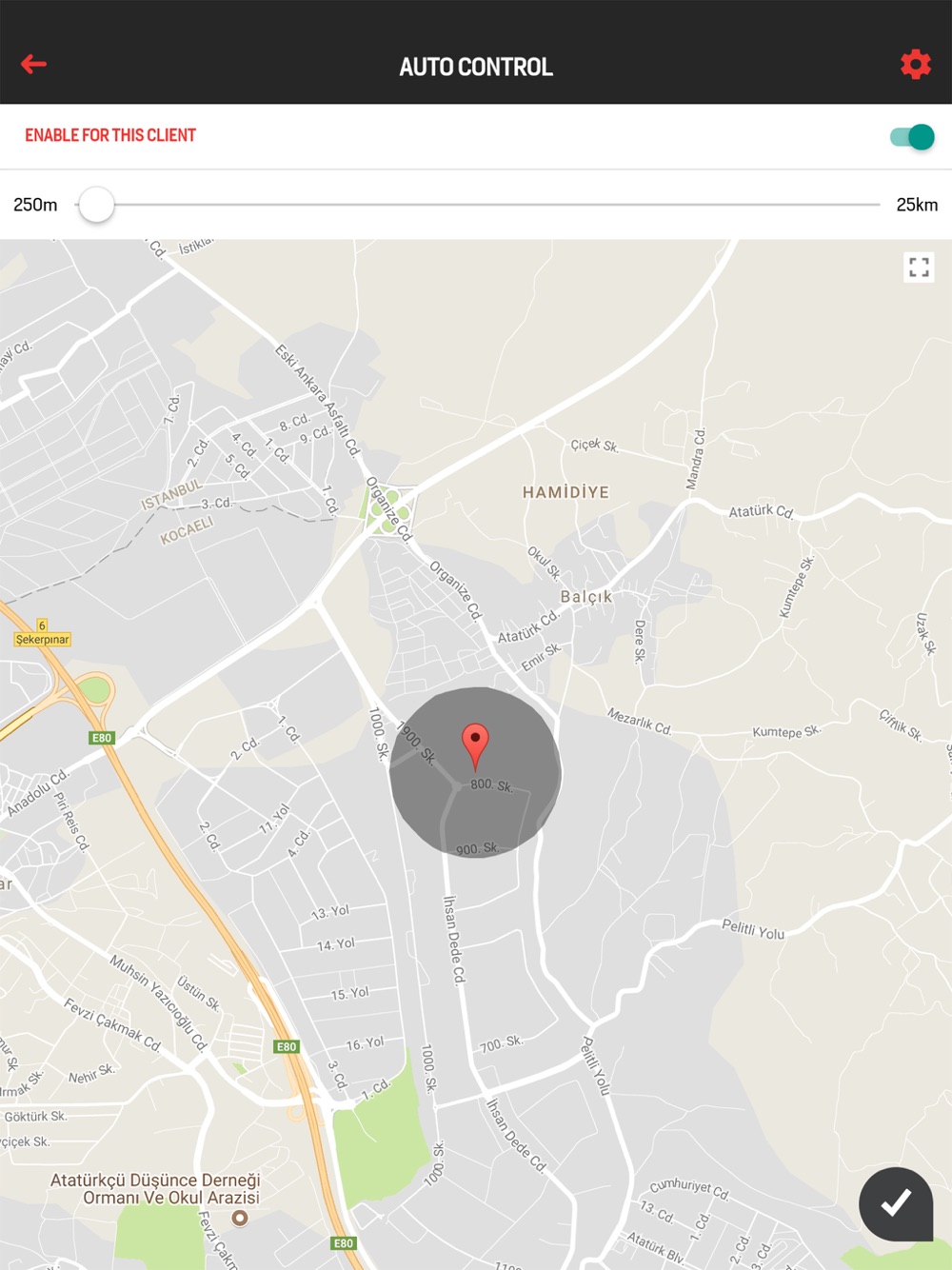This screenshot has width=952, height=1270.
Task: Click the roundabout on Organize Cd.
Action: [x=390, y=509]
